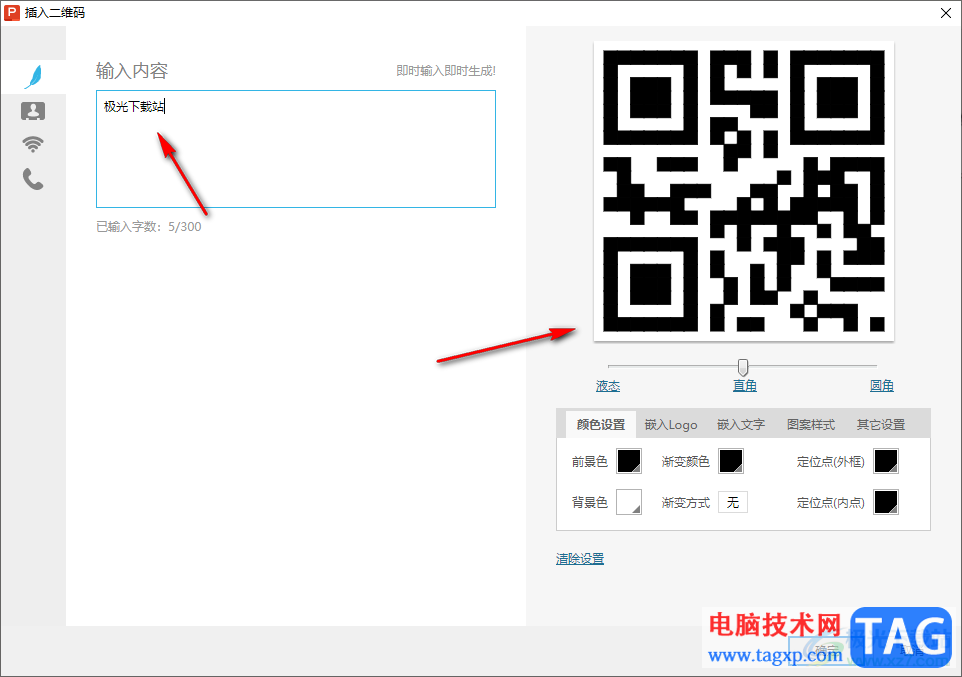
Task: Open the 渐变方式 dropdown showing 无
Action: 733,502
